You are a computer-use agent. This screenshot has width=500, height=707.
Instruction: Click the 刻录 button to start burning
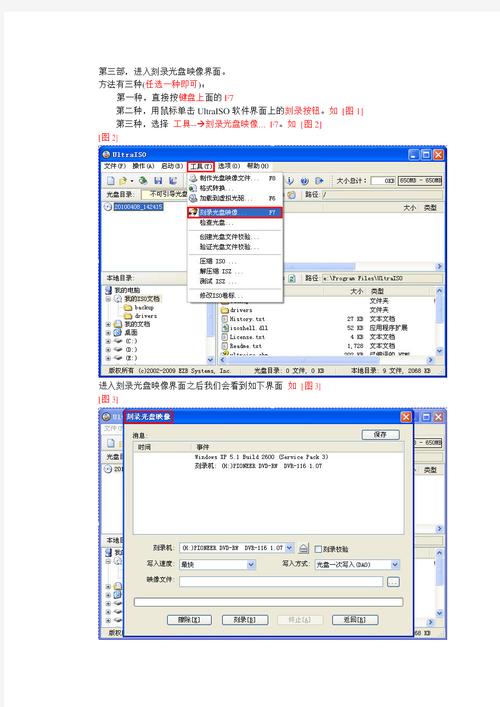click(245, 620)
